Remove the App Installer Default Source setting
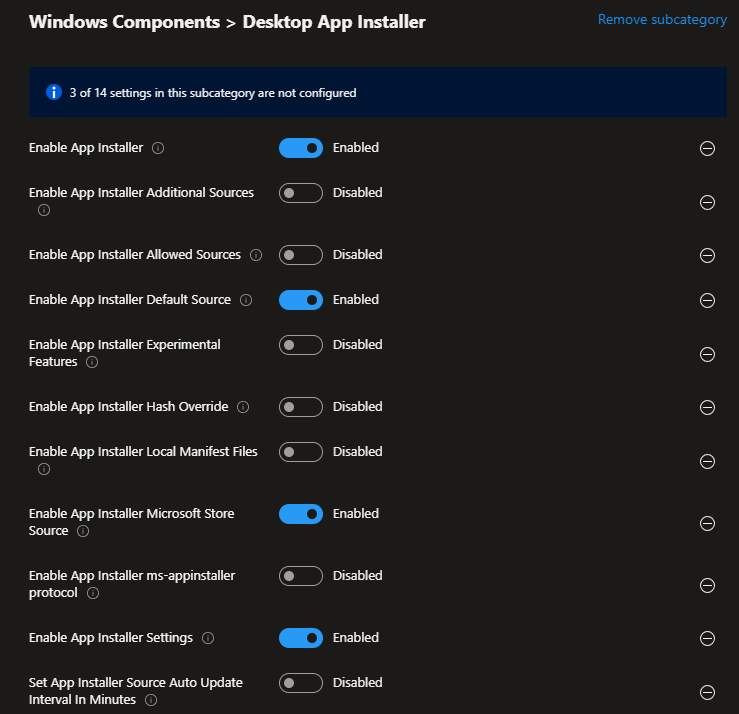Viewport: 739px width, 714px height. pos(707,300)
